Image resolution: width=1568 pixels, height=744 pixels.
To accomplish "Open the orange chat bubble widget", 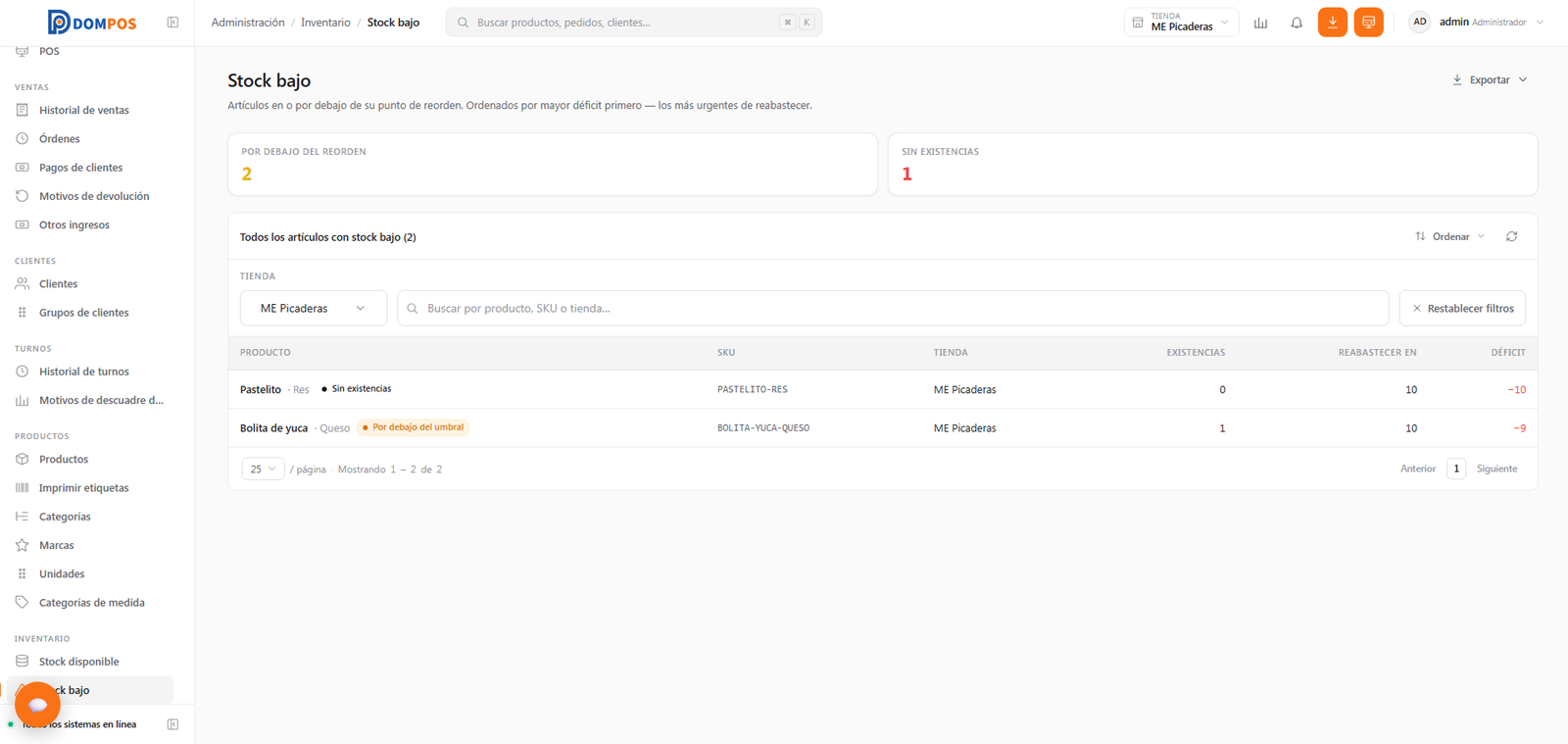I will [x=37, y=704].
